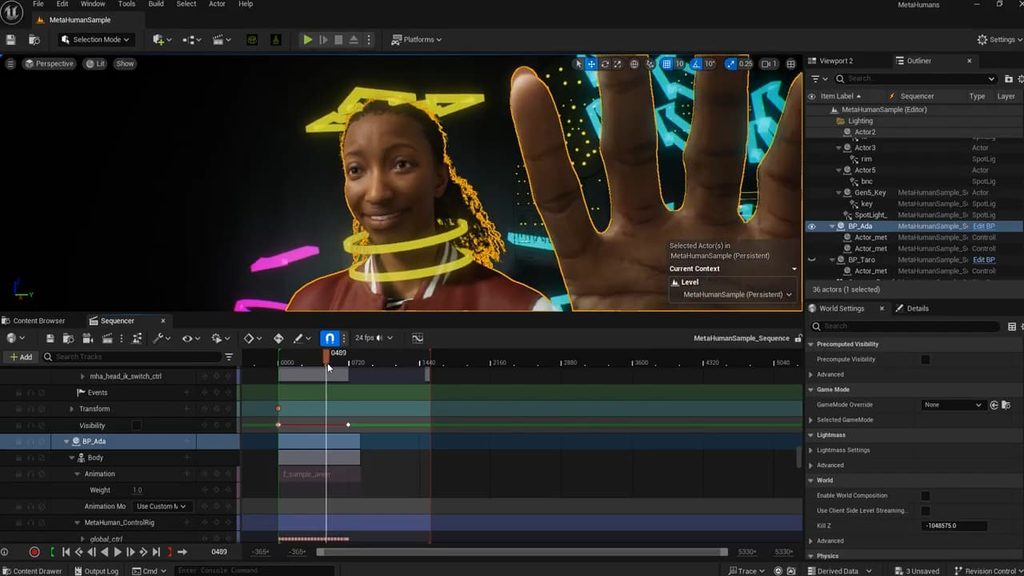Open the Build menu

coord(156,4)
